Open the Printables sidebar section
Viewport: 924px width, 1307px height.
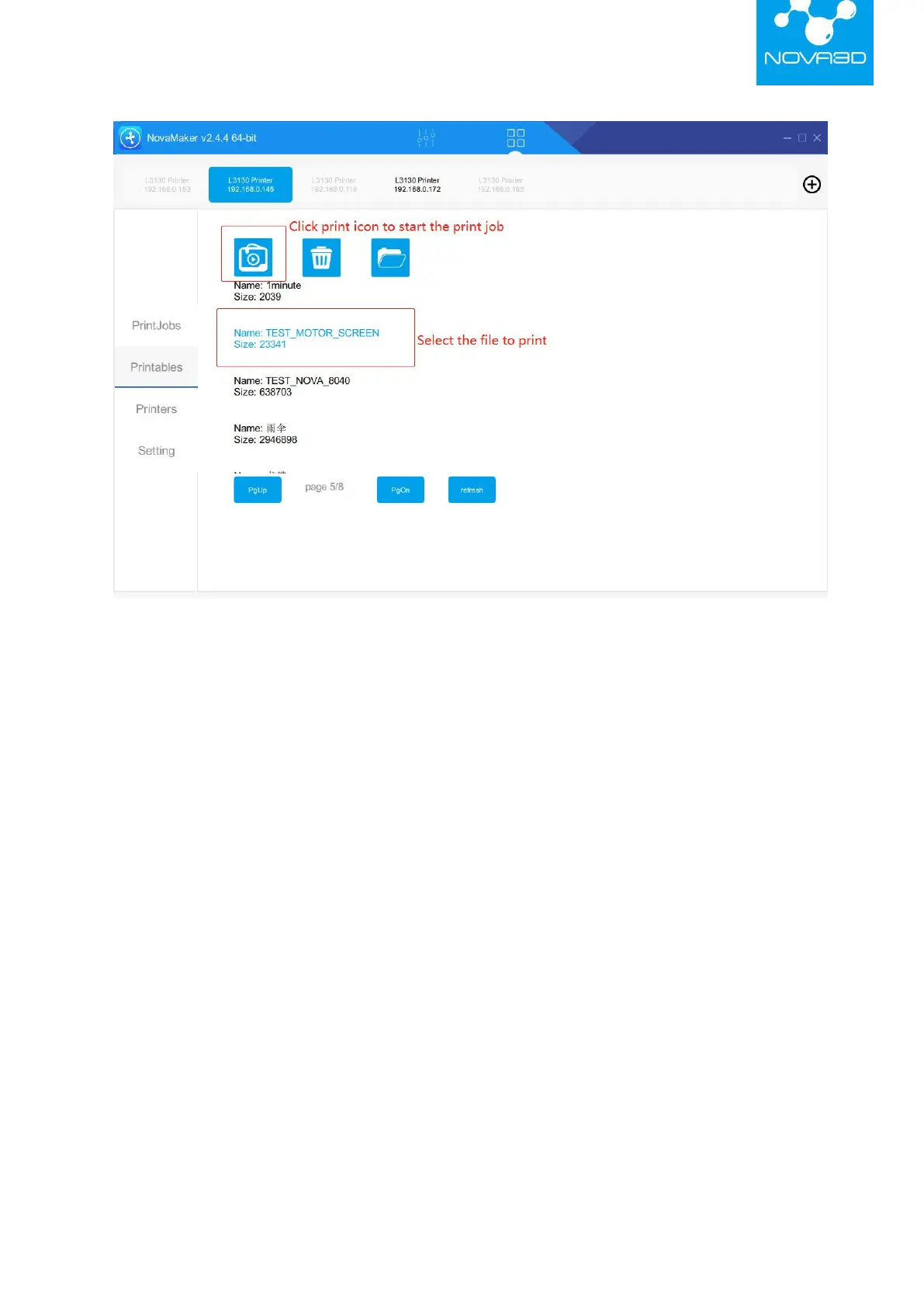[156, 367]
